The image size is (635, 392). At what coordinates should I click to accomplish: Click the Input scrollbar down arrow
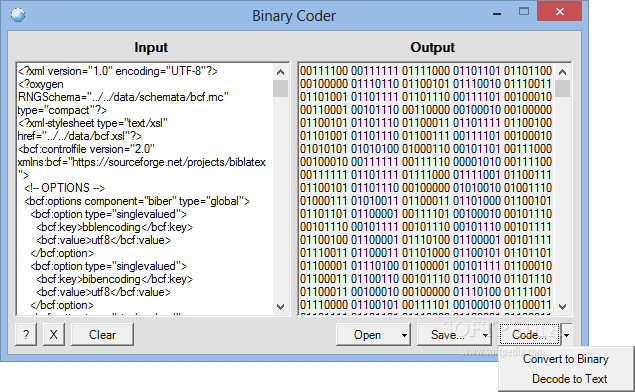coord(280,307)
